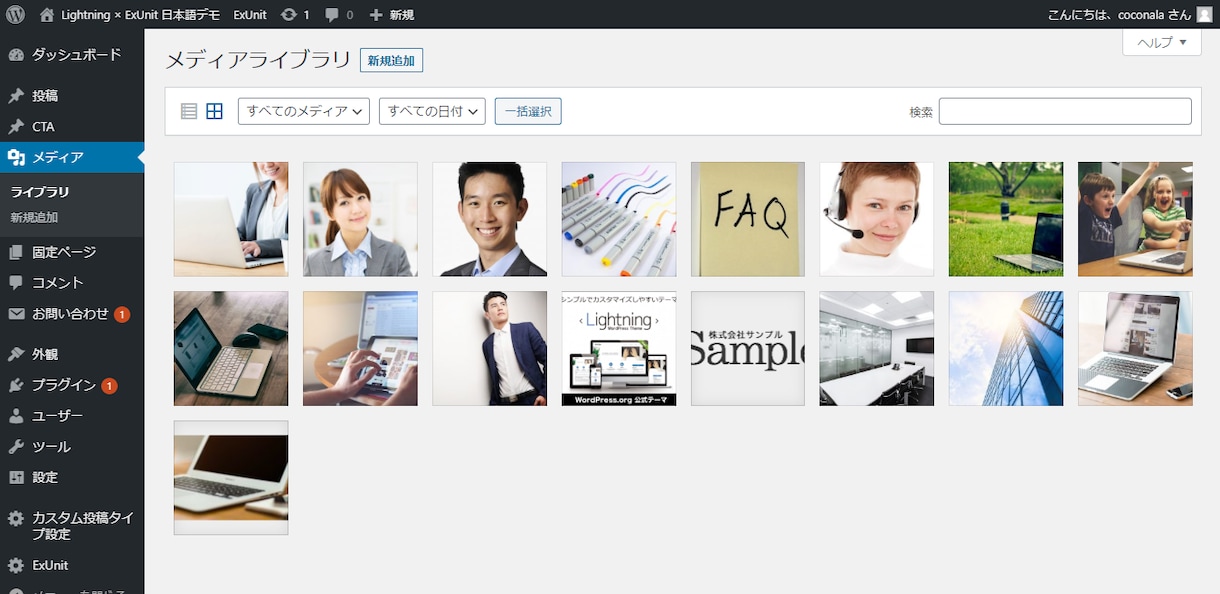The height and width of the screenshot is (594, 1220).
Task: Click the updates icon in admin bar
Action: pyautogui.click(x=289, y=15)
